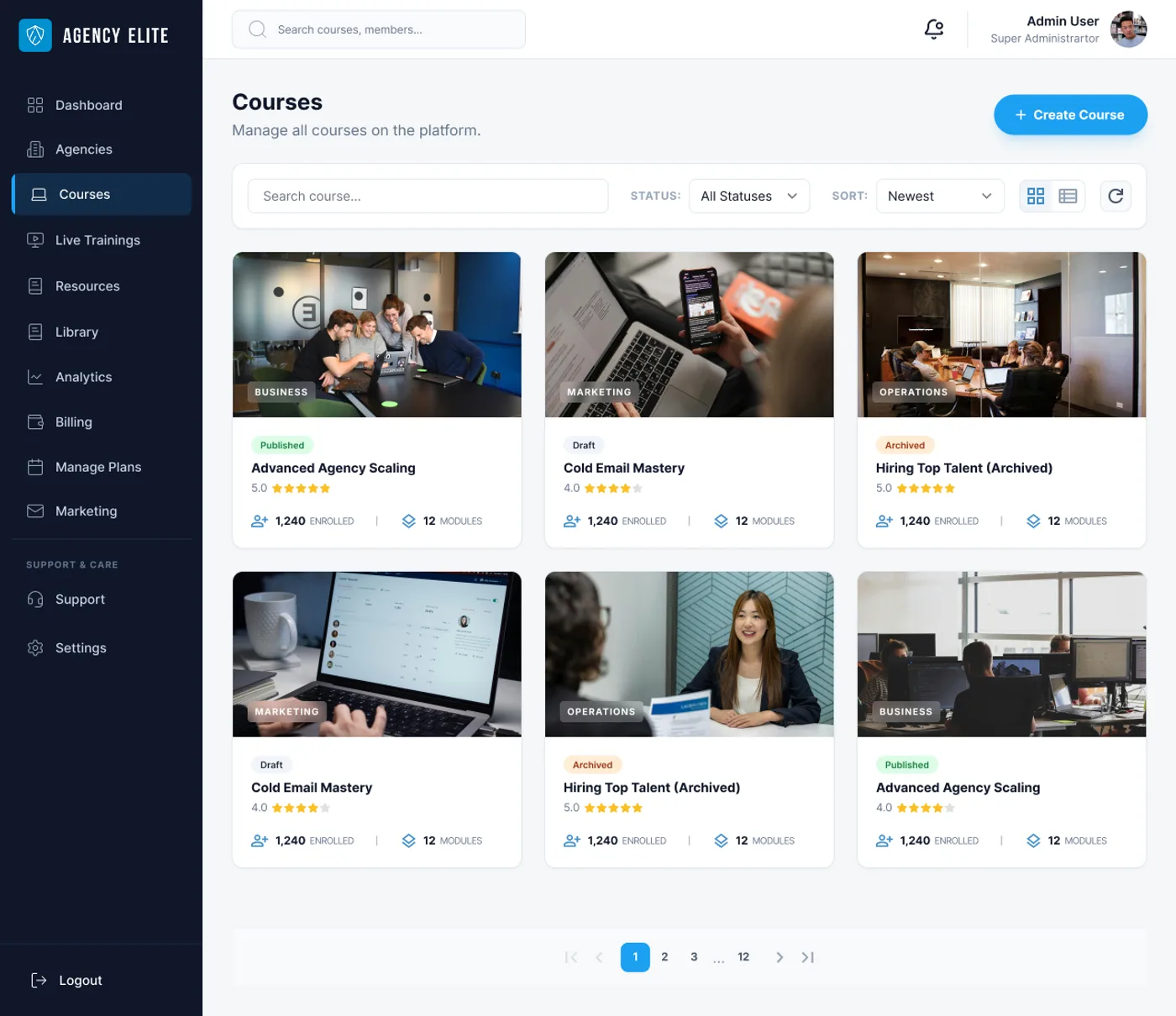Open the Billing section icon
The image size is (1176, 1016).
(35, 422)
